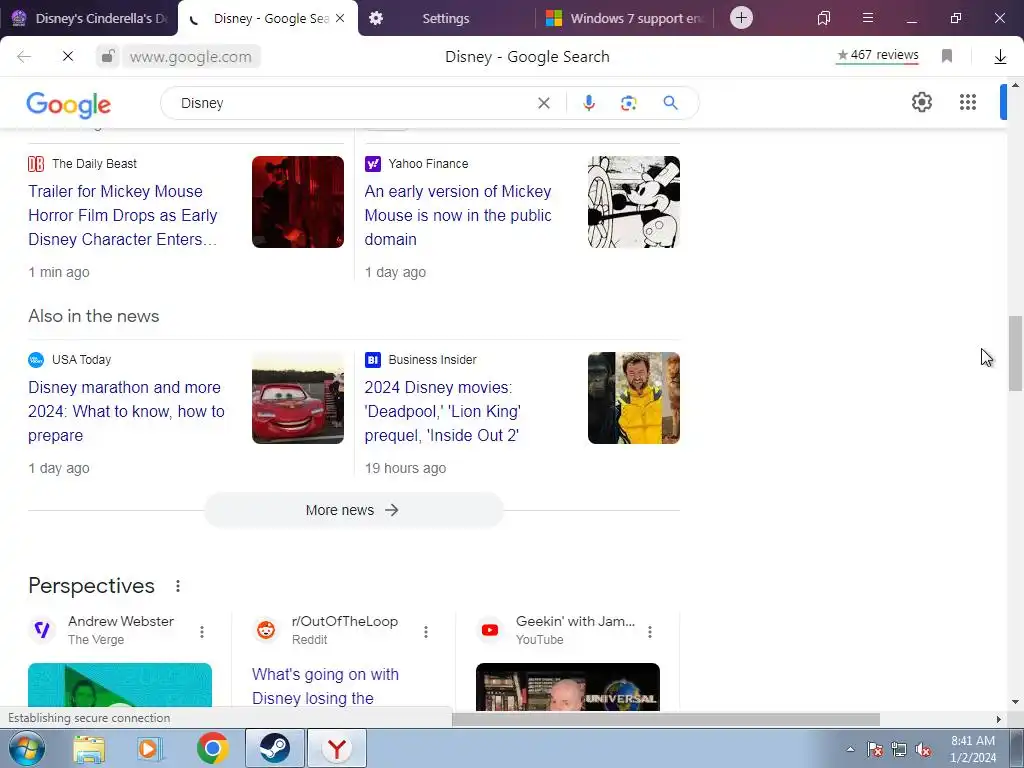Click the USA Today source icon
The image size is (1024, 768).
[x=36, y=360]
